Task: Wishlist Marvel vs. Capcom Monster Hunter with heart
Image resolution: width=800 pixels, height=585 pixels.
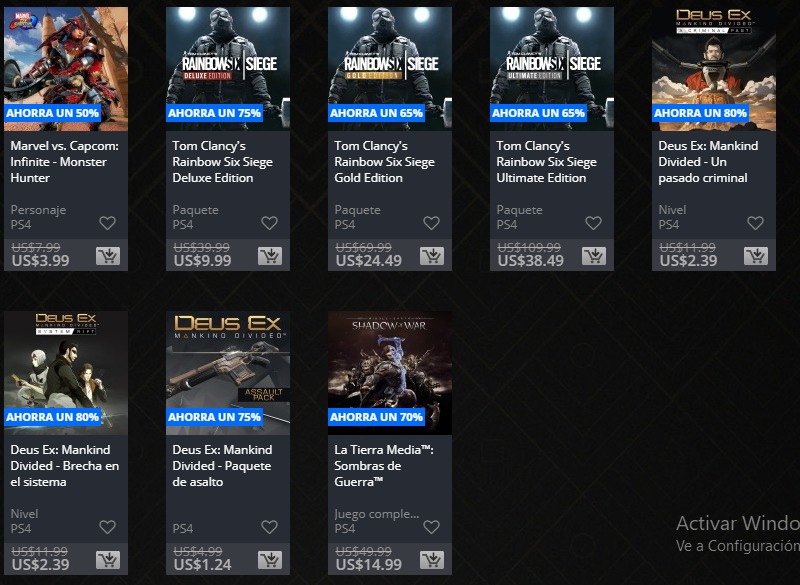Action: [107, 223]
